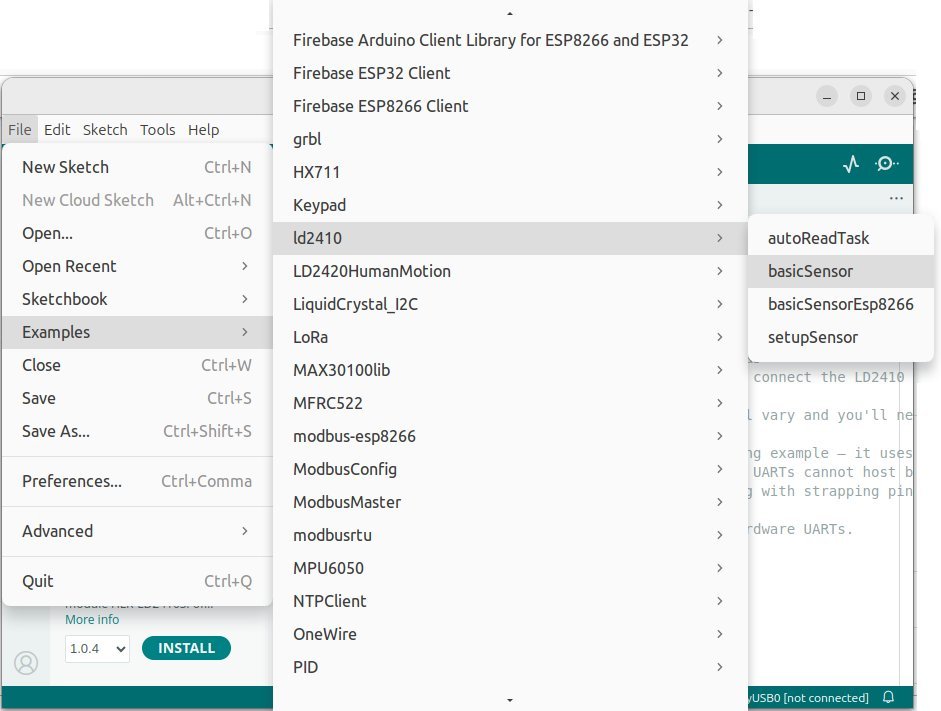Open the Sketch menu
Viewport: 941px width, 711px height.
pos(105,130)
